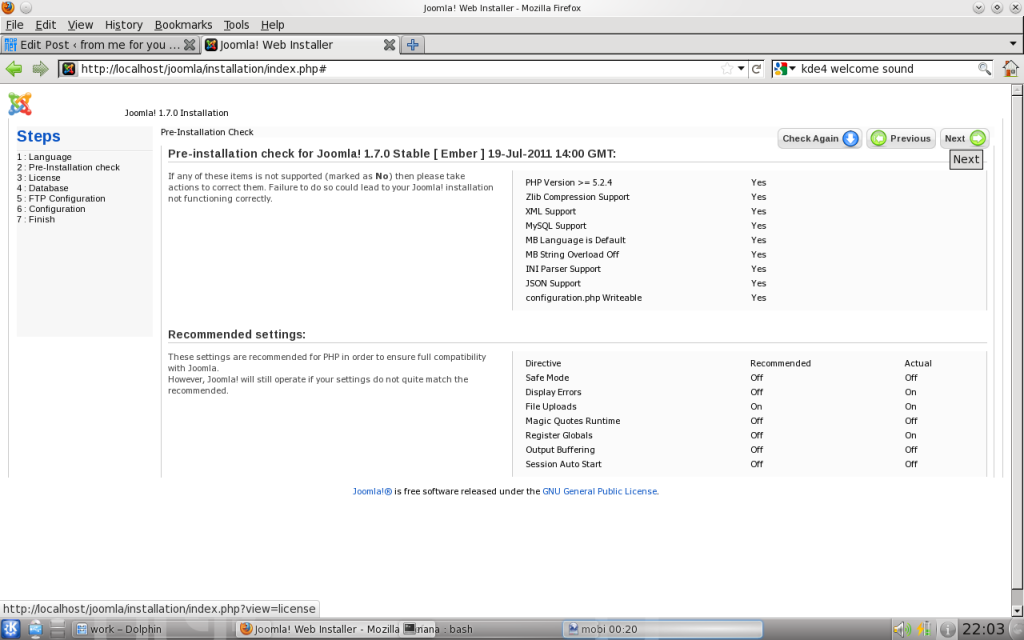Image resolution: width=1024 pixels, height=640 pixels.
Task: Click the Check Again button
Action: pos(820,138)
